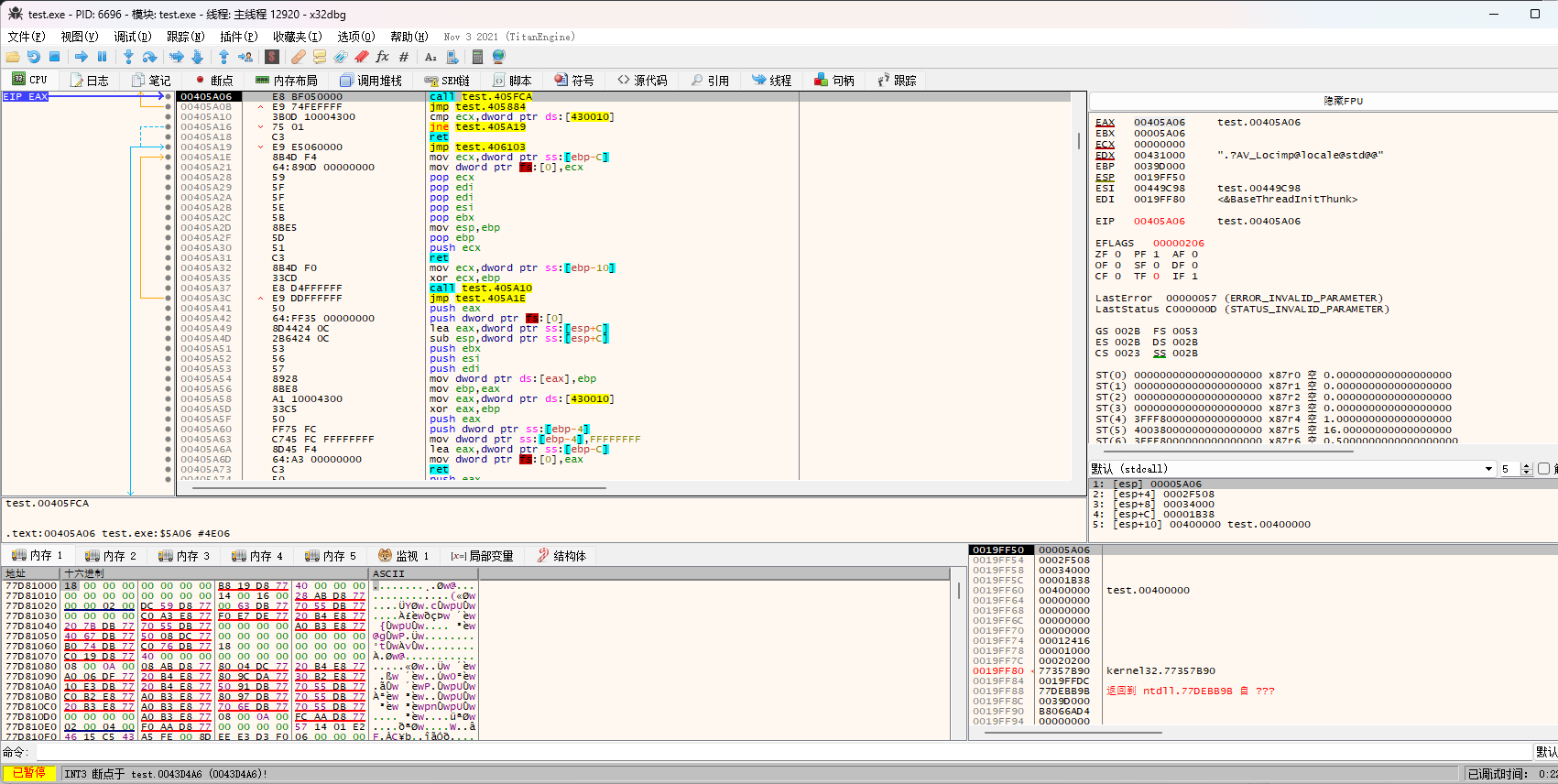Switch to the 符号 symbols tab
Viewport: 1558px width, 784px height.
574,81
